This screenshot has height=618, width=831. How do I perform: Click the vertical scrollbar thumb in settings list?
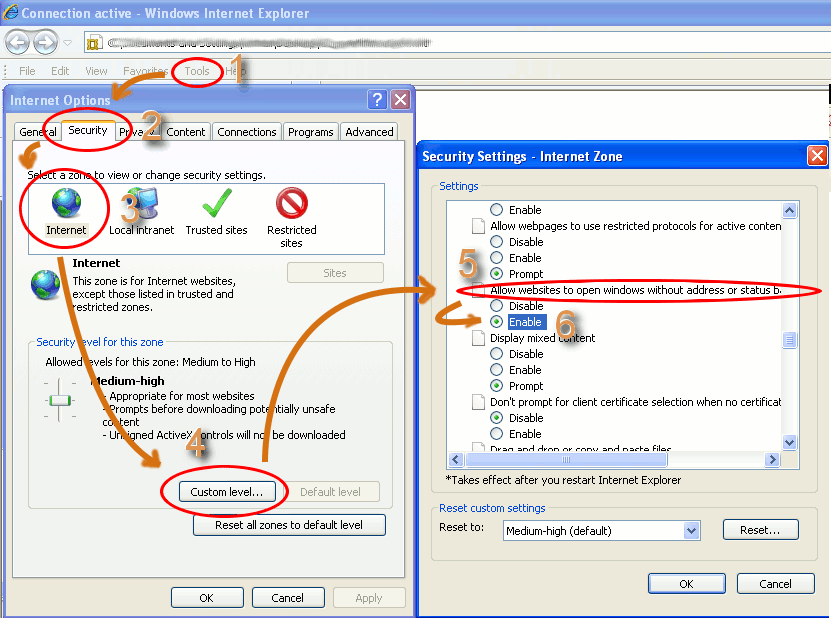[789, 340]
